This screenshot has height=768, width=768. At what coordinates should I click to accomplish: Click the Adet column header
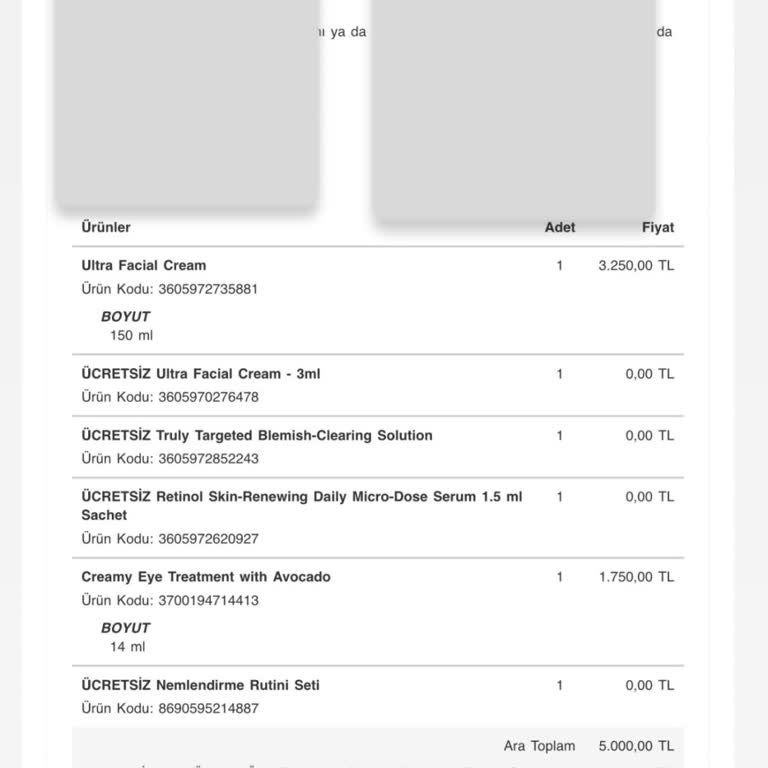pyautogui.click(x=560, y=227)
